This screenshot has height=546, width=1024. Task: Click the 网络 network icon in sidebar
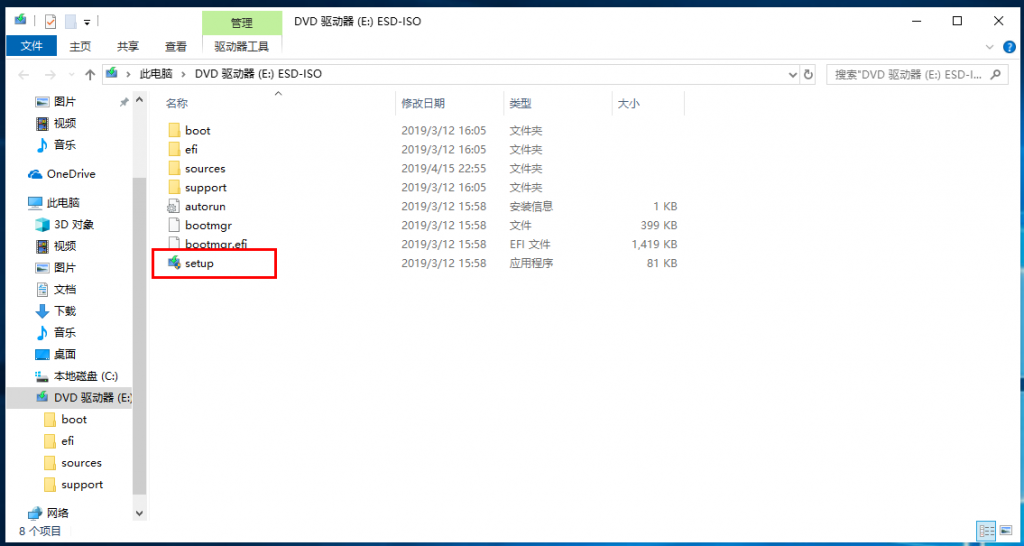click(35, 513)
